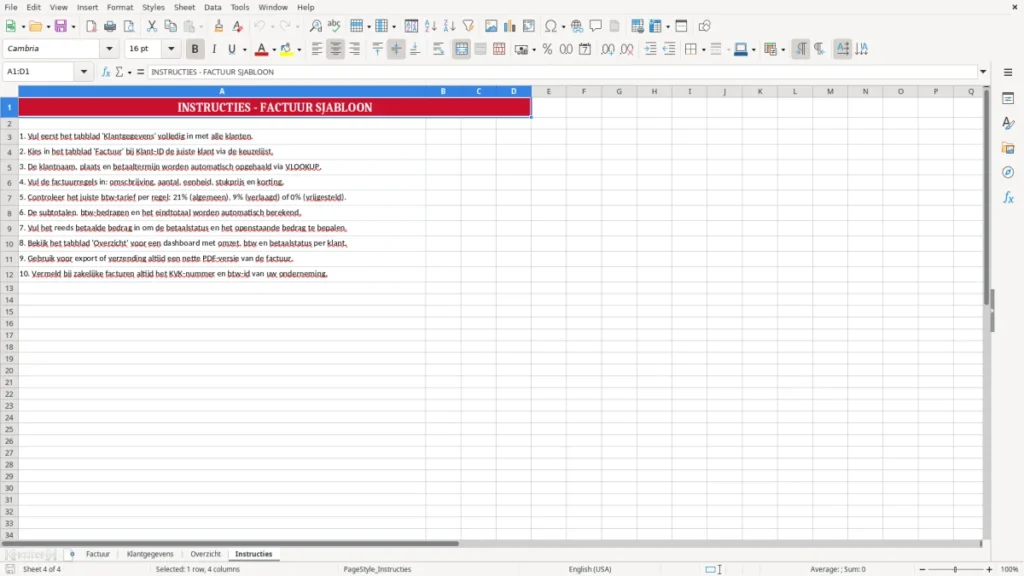Toggle Align Right
1024x576 pixels.
click(355, 49)
